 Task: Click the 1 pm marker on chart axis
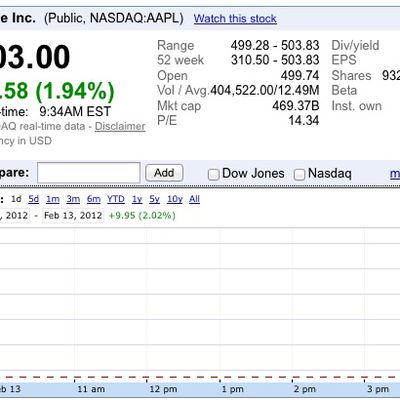pos(233,389)
